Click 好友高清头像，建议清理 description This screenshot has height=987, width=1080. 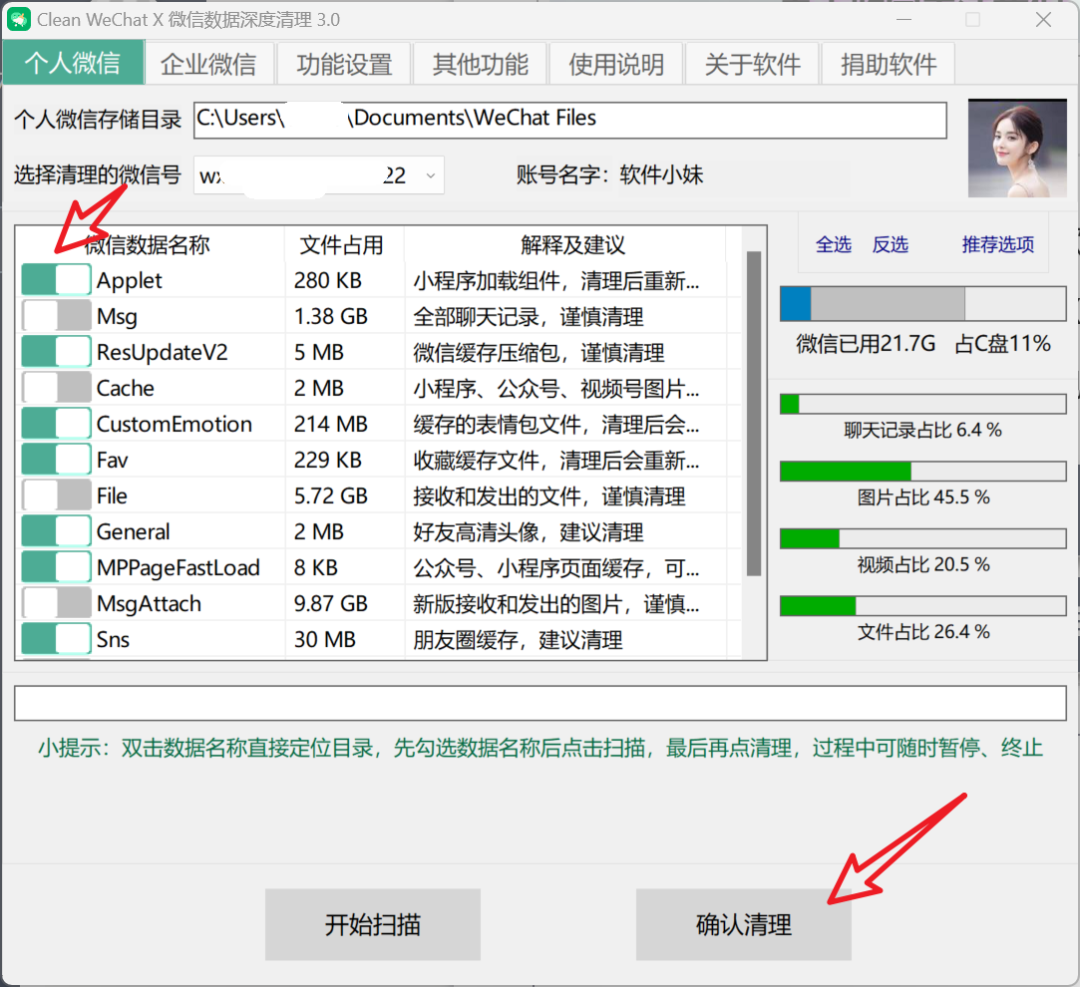(528, 532)
